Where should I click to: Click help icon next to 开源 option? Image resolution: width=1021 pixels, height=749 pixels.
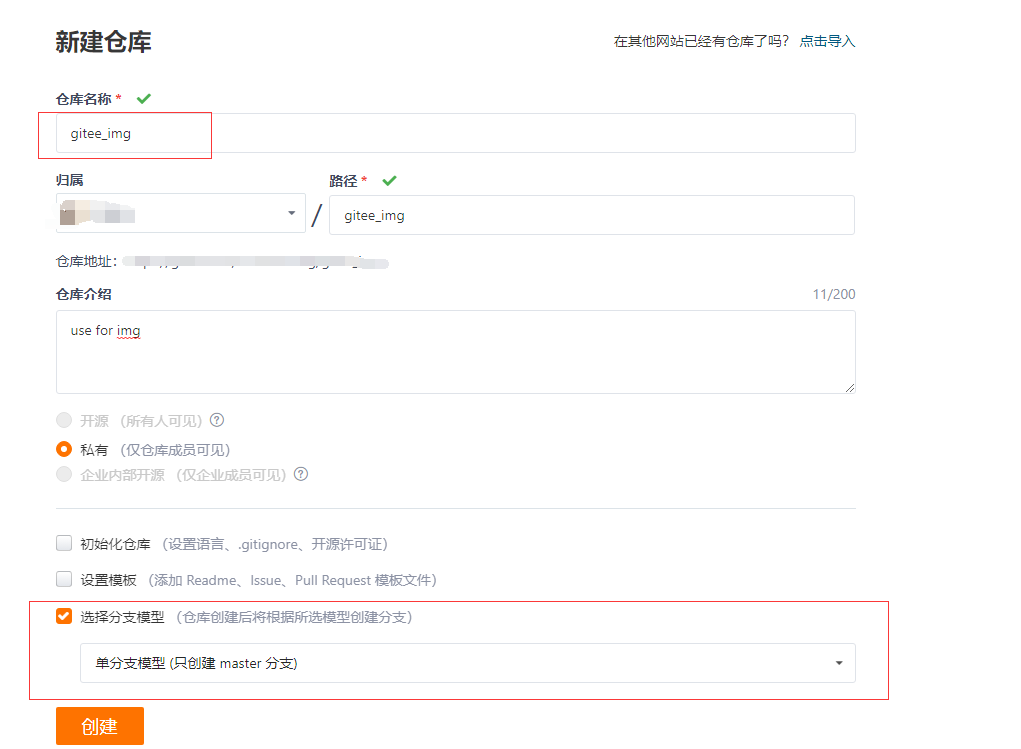coord(217,420)
